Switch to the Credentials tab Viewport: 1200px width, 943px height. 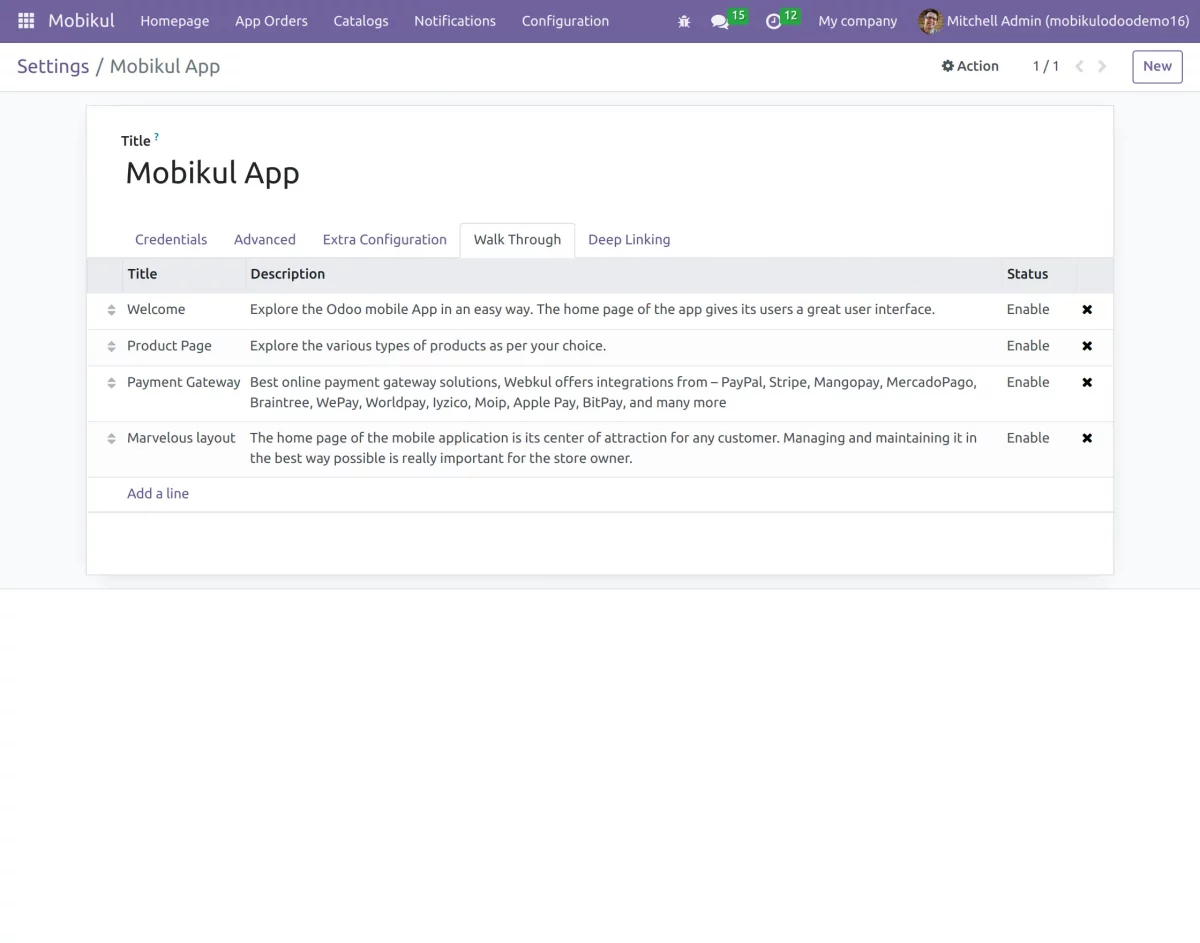pos(171,240)
